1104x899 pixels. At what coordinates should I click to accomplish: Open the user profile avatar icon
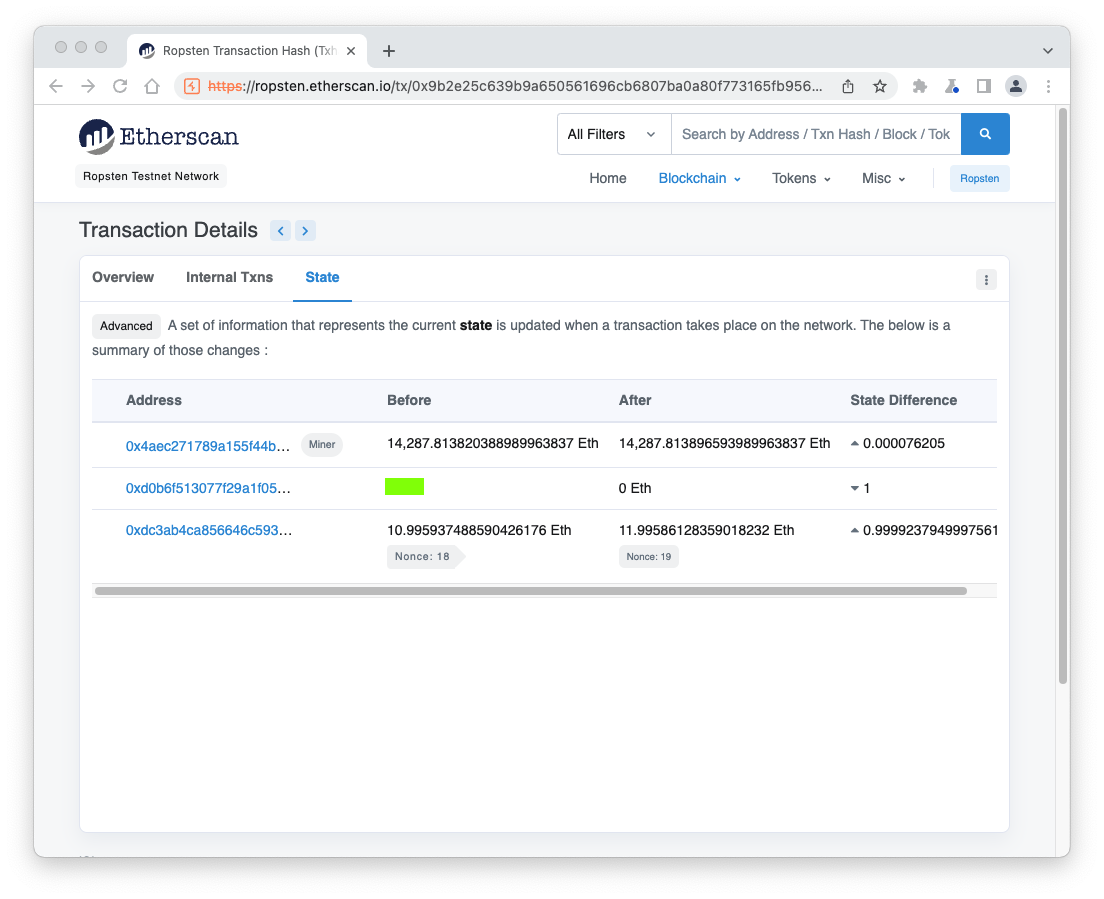[1015, 86]
